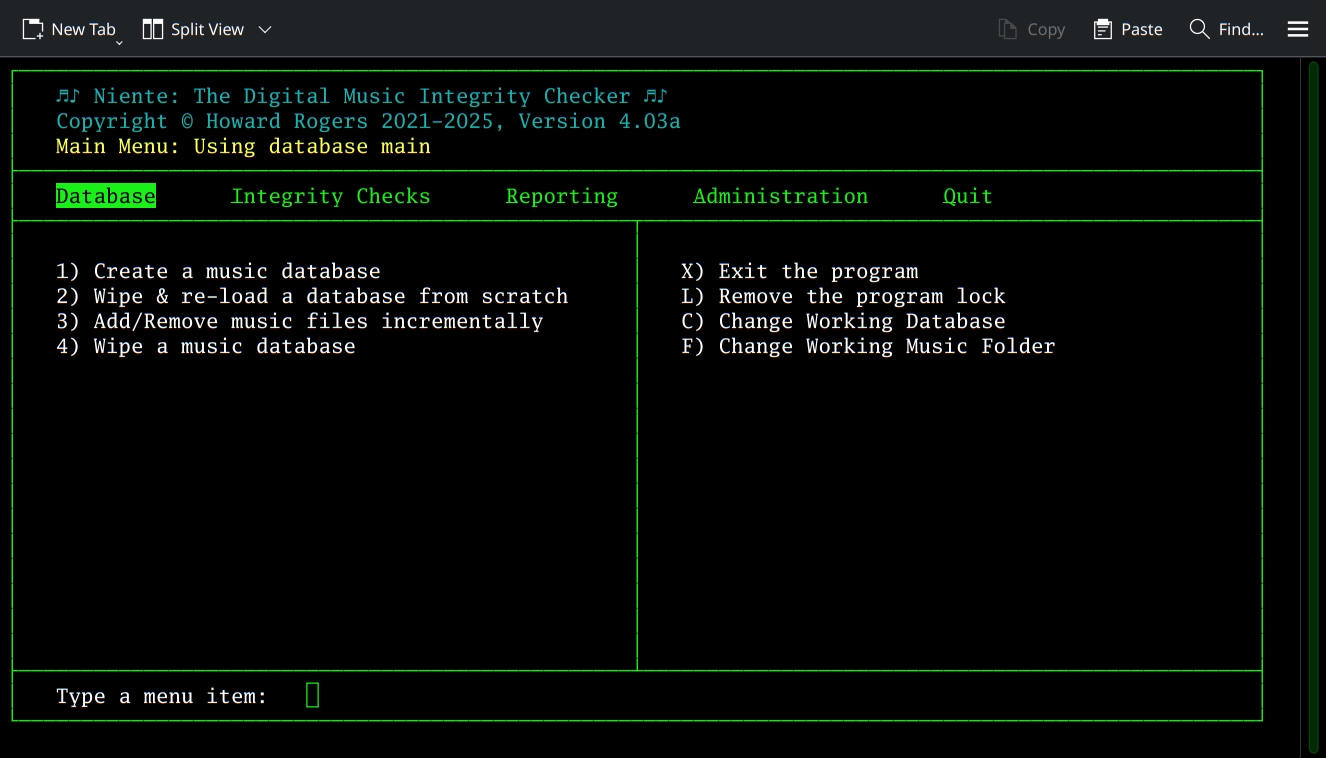Expand the Database menu
Screen dimensions: 1326x758
tap(105, 195)
